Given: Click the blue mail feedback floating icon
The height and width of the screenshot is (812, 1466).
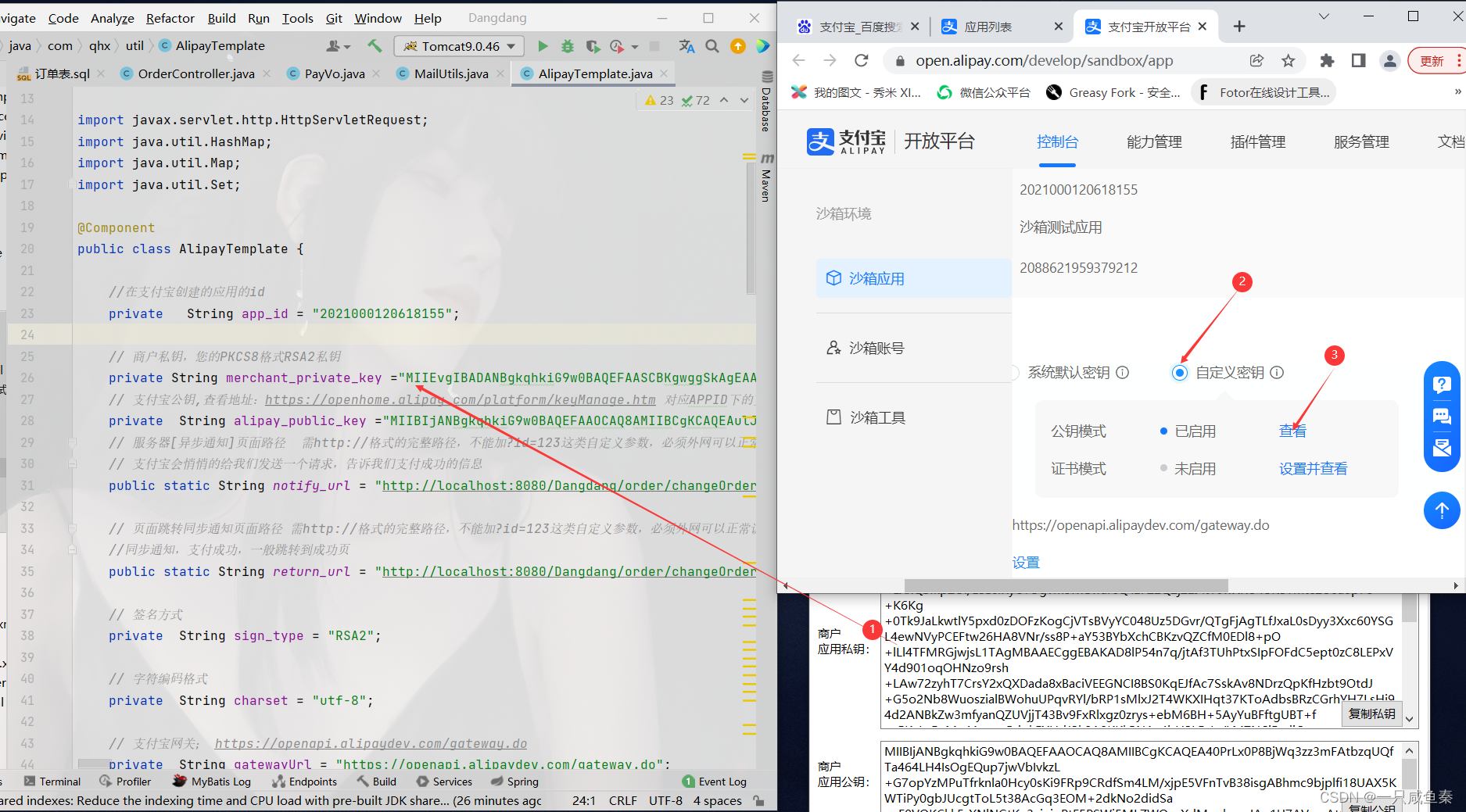Looking at the screenshot, I should click(1442, 448).
